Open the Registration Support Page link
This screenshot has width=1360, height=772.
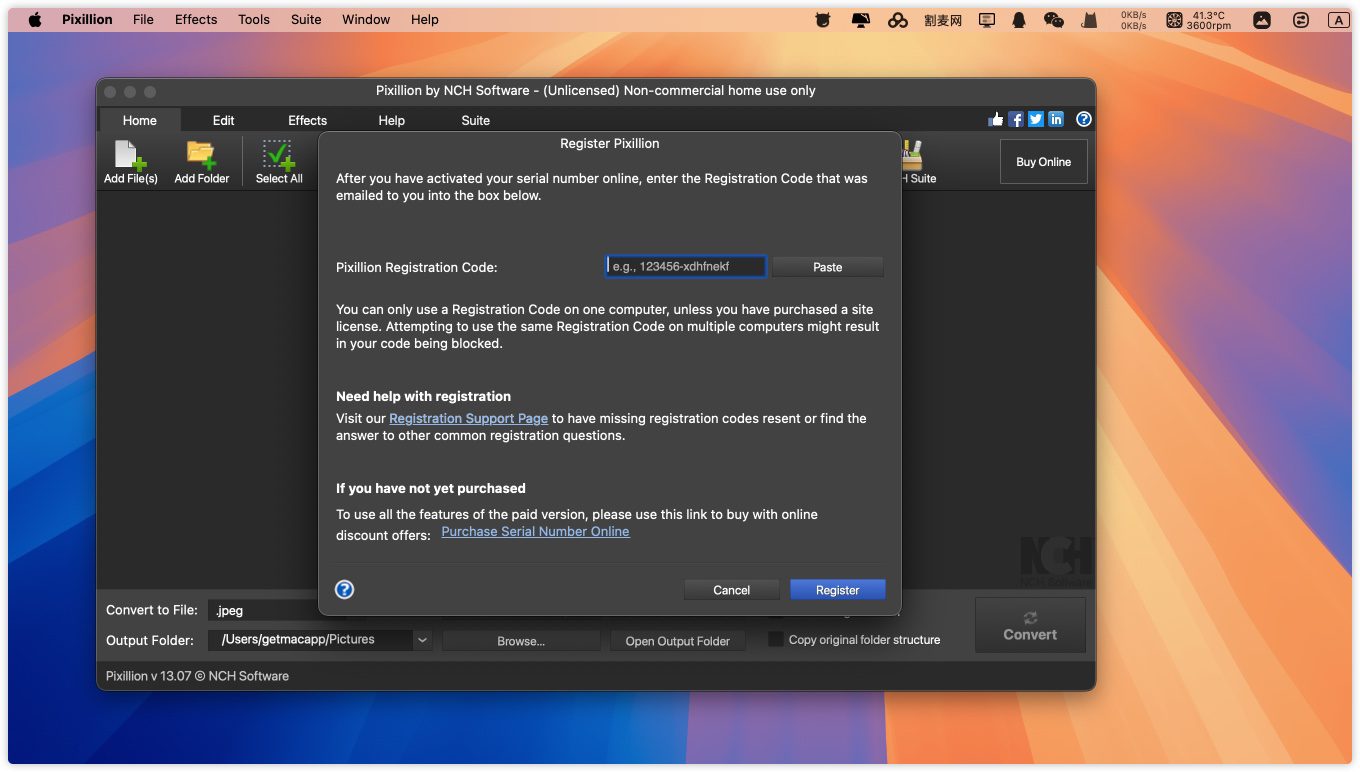click(468, 418)
